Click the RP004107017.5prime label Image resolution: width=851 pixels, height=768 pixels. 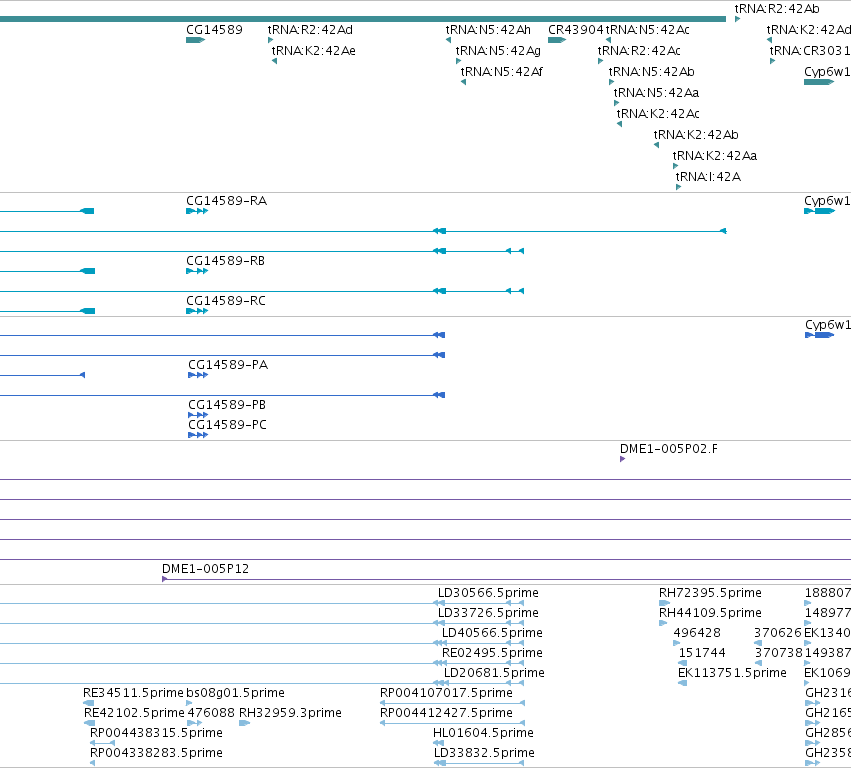(x=446, y=693)
